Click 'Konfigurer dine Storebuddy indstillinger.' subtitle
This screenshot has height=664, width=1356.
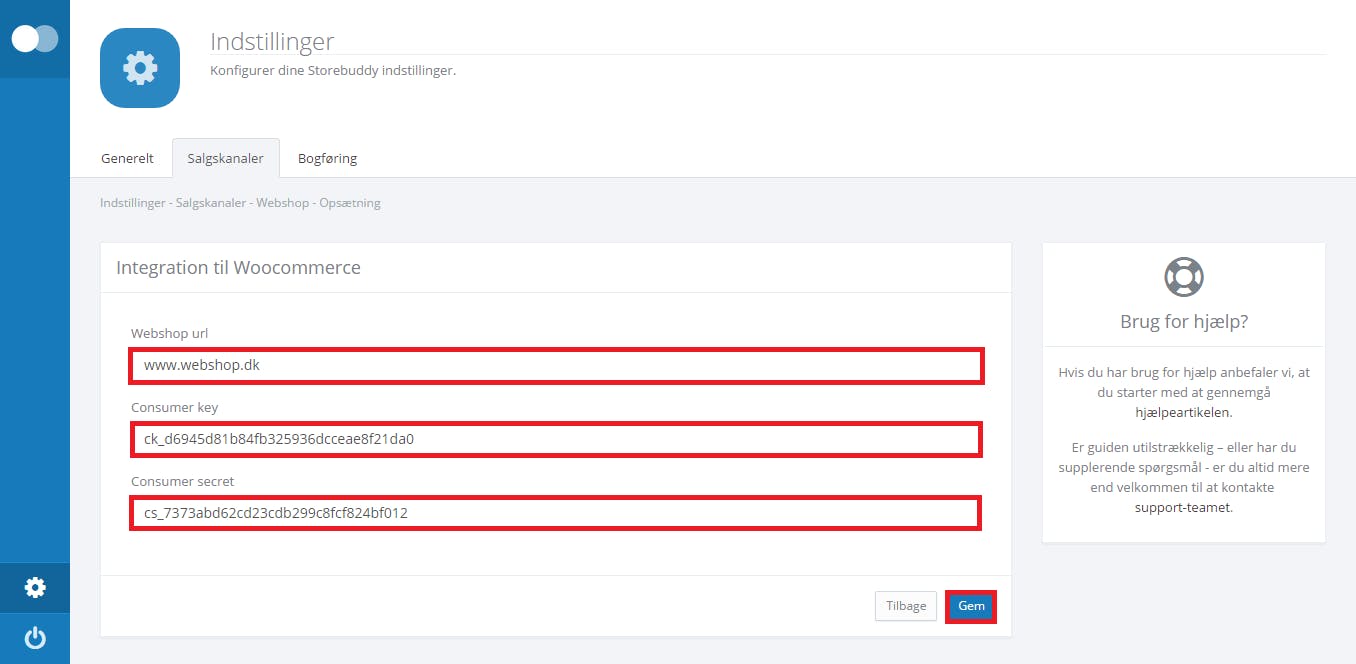pyautogui.click(x=333, y=71)
